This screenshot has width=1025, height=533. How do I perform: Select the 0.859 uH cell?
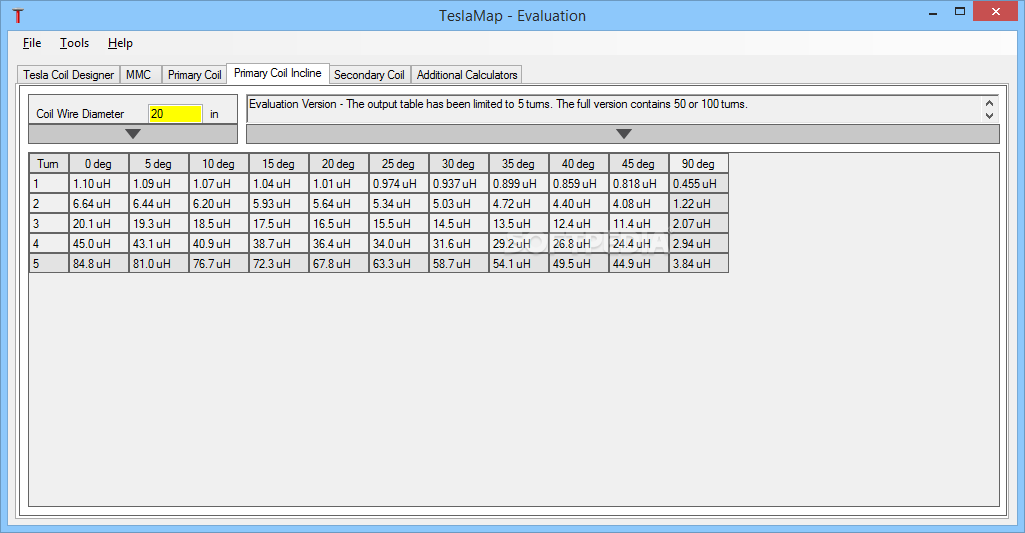click(579, 184)
